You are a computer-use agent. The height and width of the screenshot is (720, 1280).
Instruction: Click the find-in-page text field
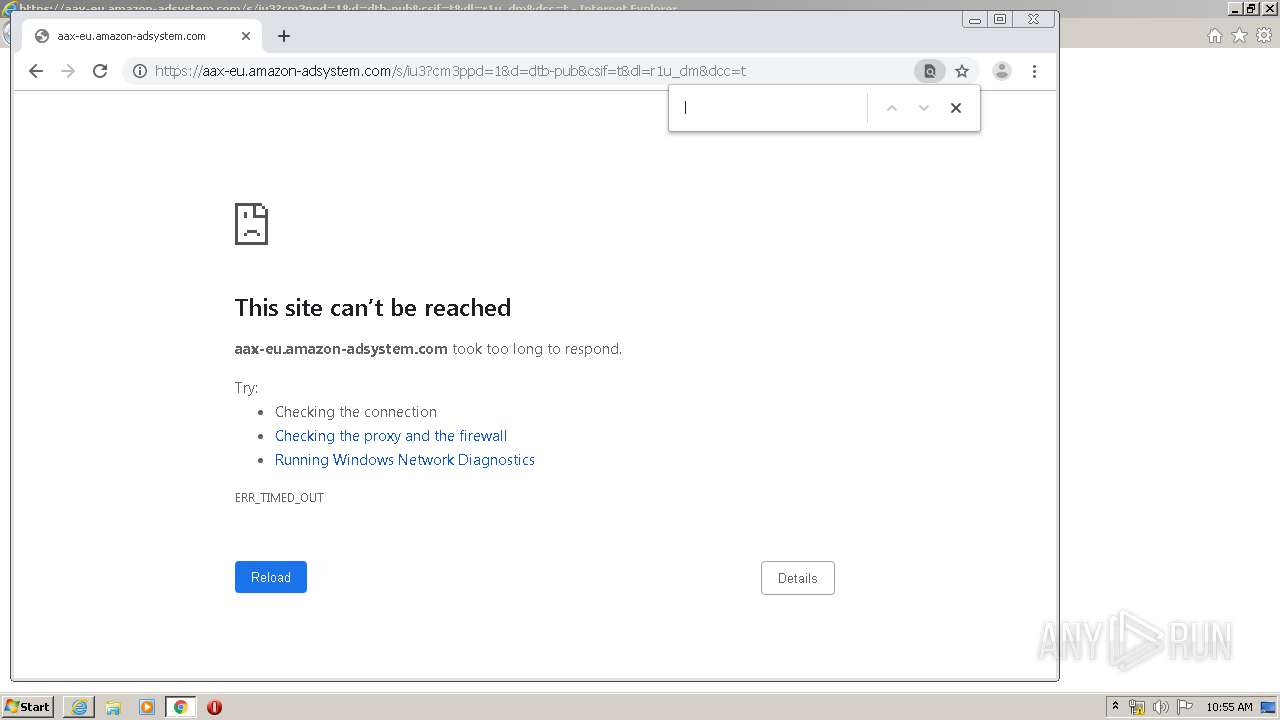pyautogui.click(x=770, y=108)
